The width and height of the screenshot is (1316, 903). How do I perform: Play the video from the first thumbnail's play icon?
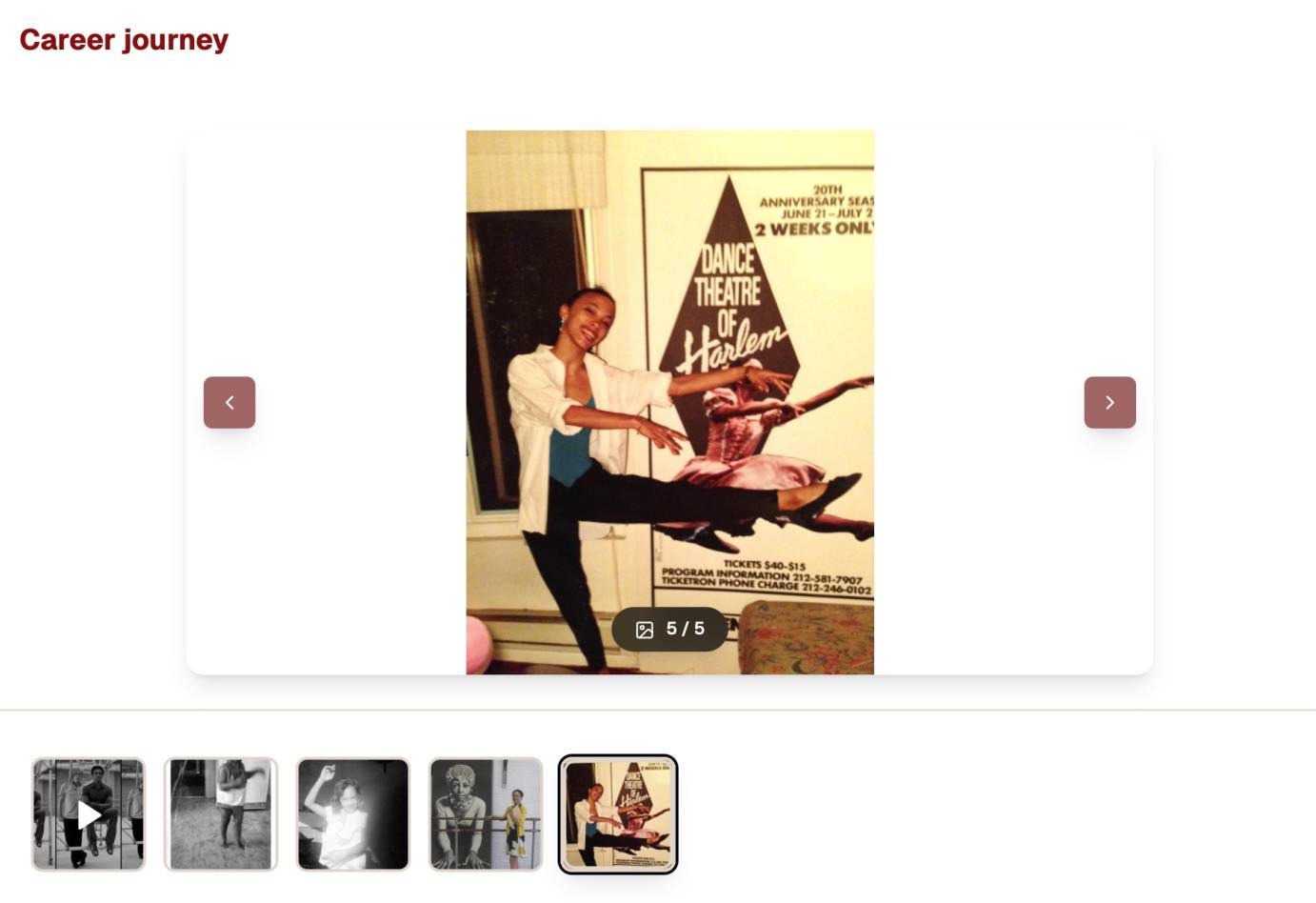89,814
